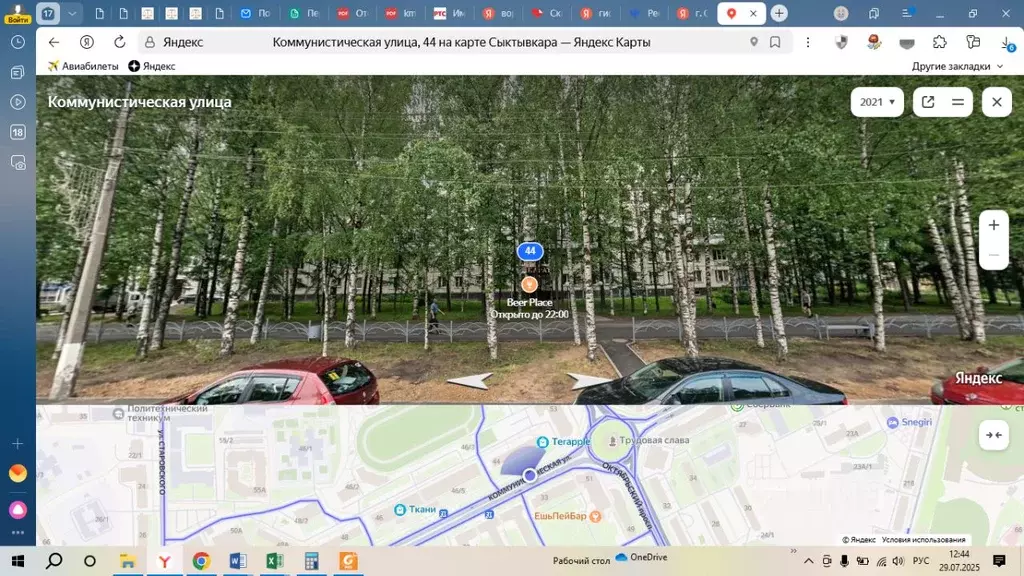Open the video player icon in left sidebar
The width and height of the screenshot is (1024, 576).
[18, 102]
